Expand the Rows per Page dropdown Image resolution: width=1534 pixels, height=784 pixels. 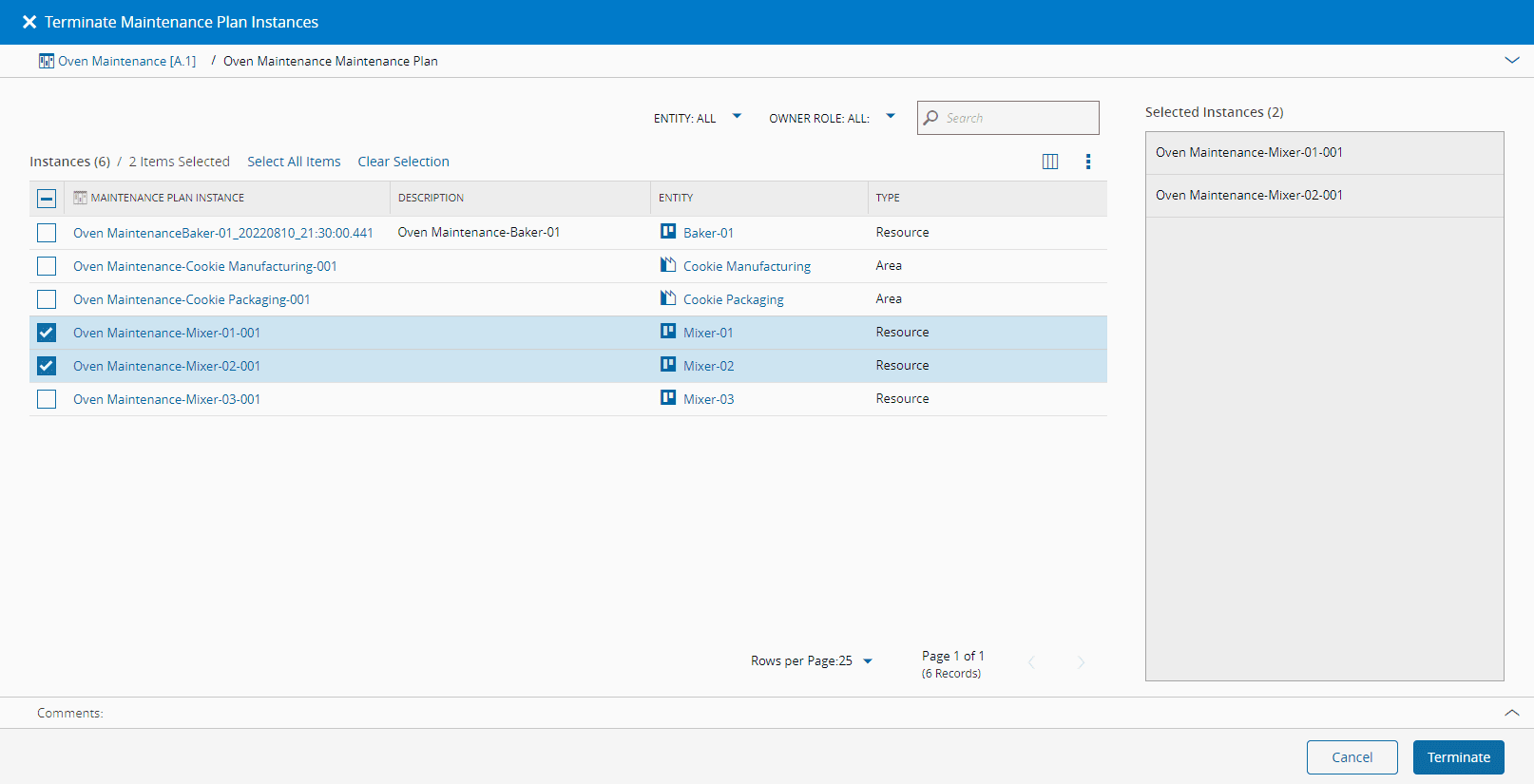(867, 661)
